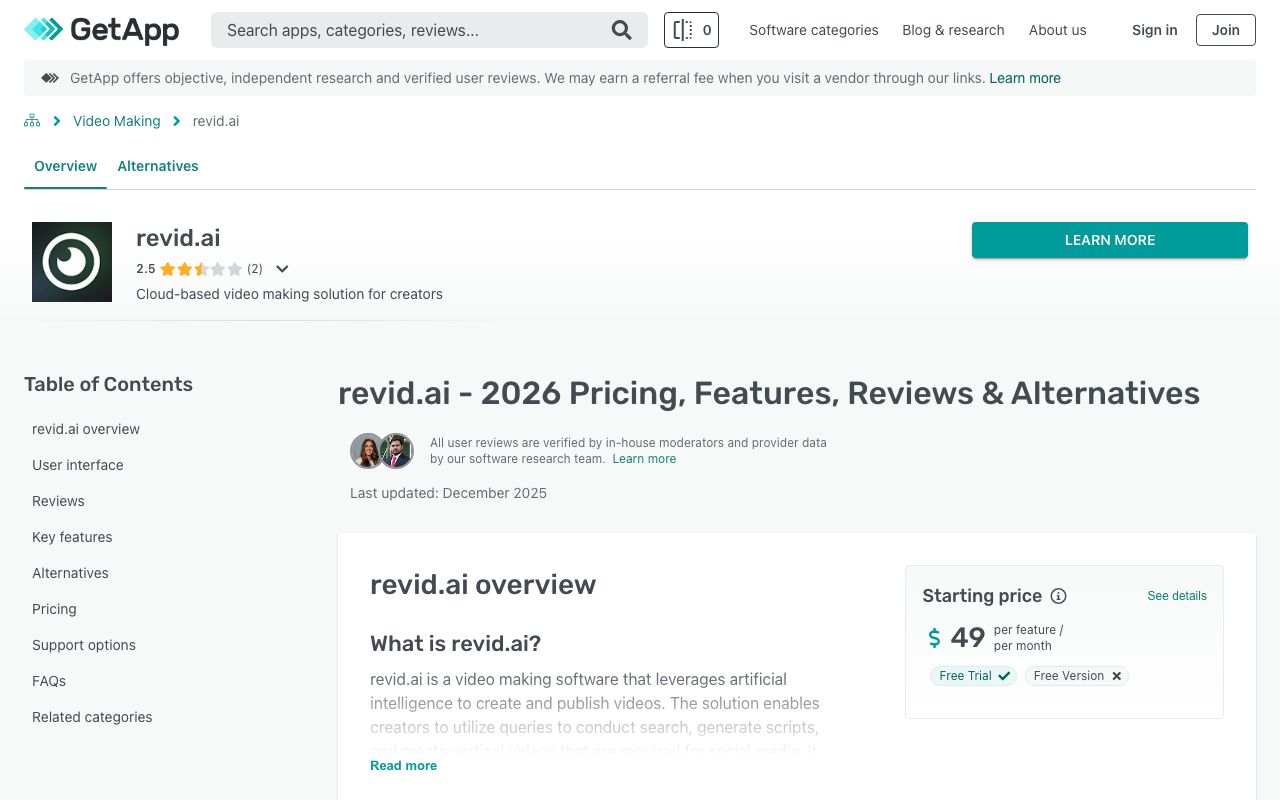Jump to revid.ai overview in contents

[x=86, y=429]
